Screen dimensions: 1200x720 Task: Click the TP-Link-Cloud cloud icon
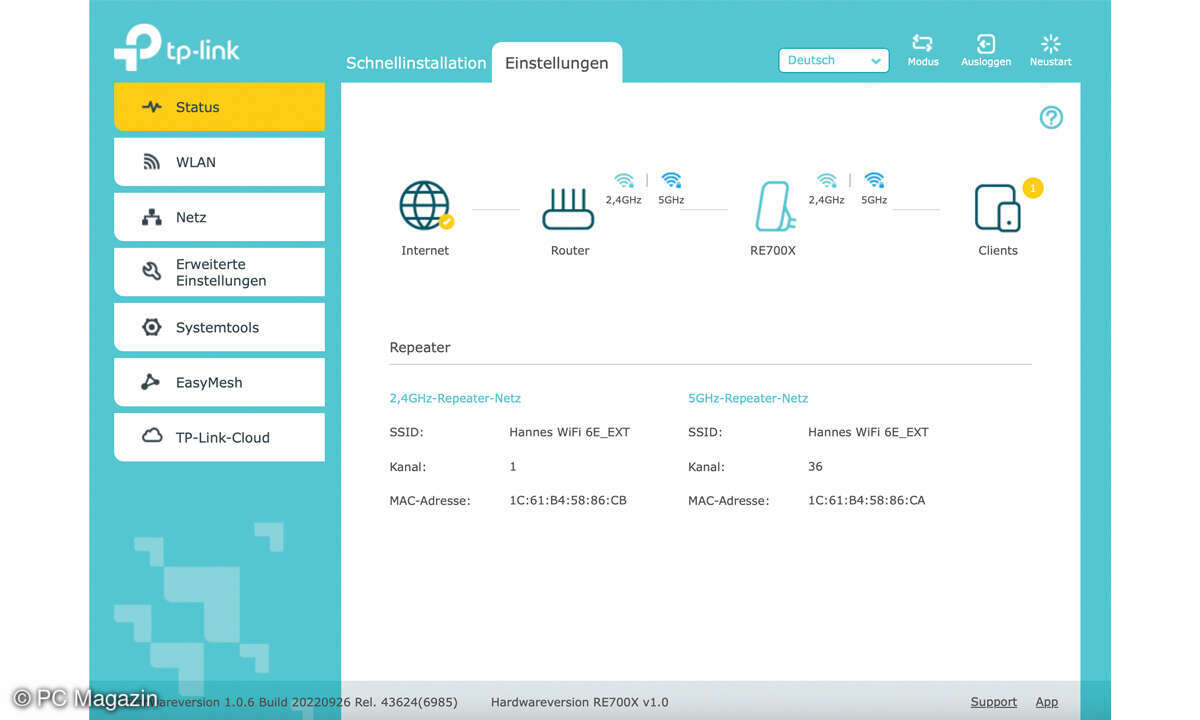point(152,436)
